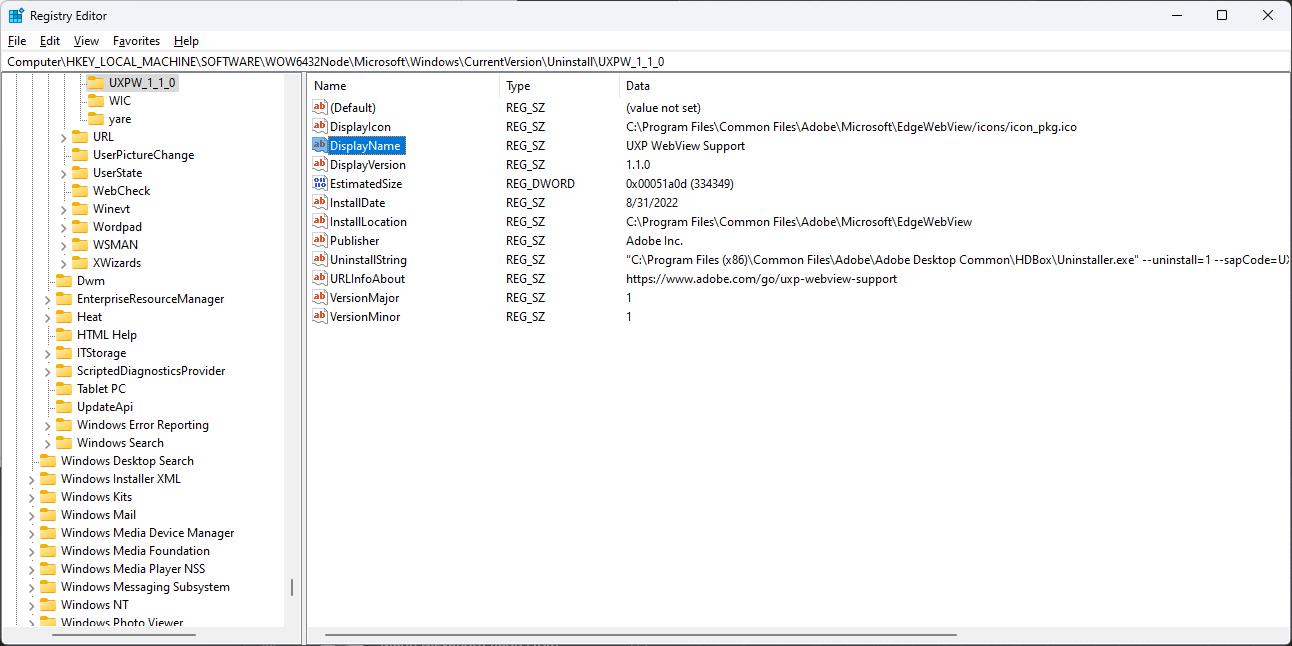Click the values pane horizontal scrollbar thumb
Image resolution: width=1292 pixels, height=646 pixels.
click(641, 634)
